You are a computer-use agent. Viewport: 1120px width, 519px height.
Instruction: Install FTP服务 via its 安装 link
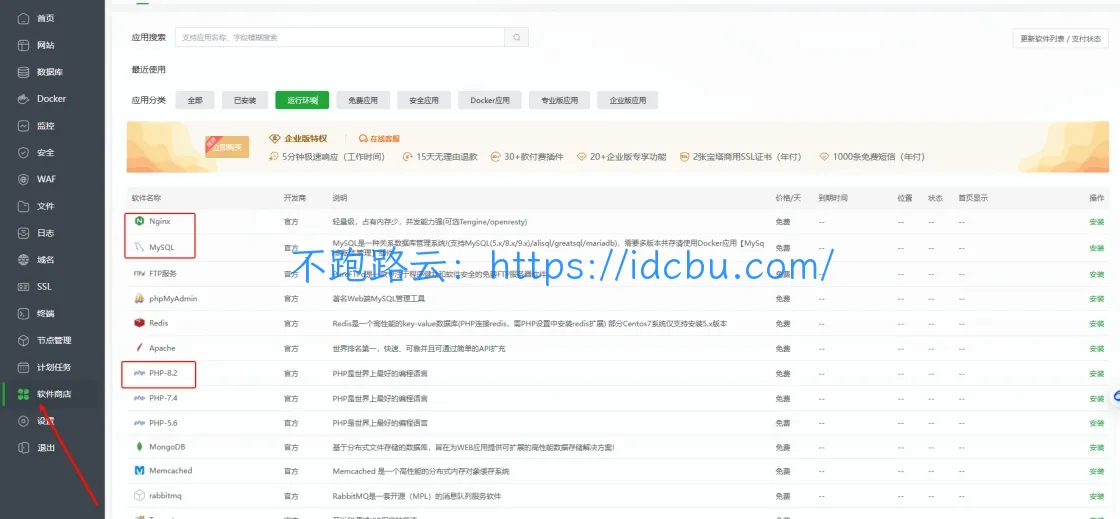pos(1096,274)
